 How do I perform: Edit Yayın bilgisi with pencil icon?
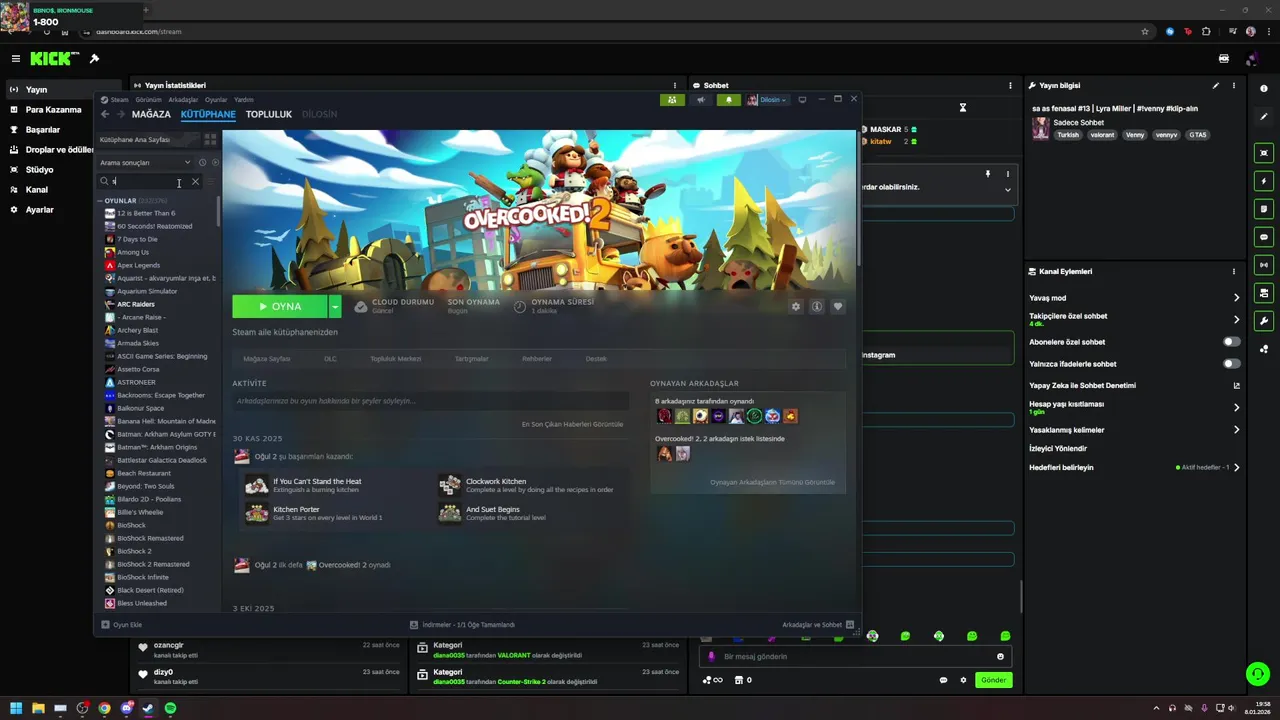click(x=1216, y=86)
